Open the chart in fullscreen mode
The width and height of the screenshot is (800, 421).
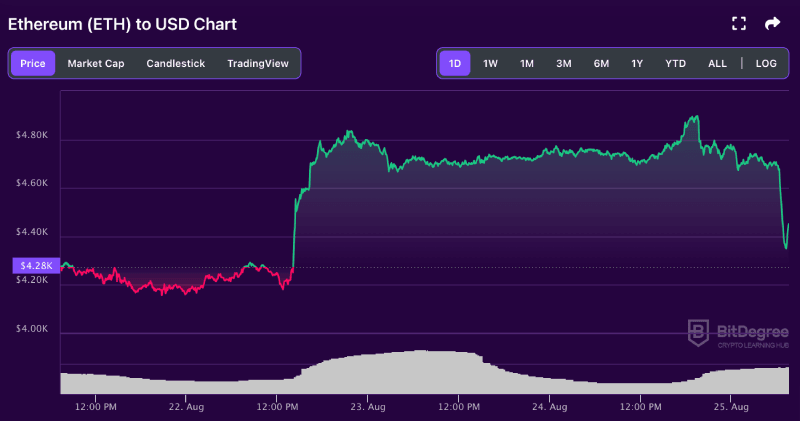click(739, 23)
